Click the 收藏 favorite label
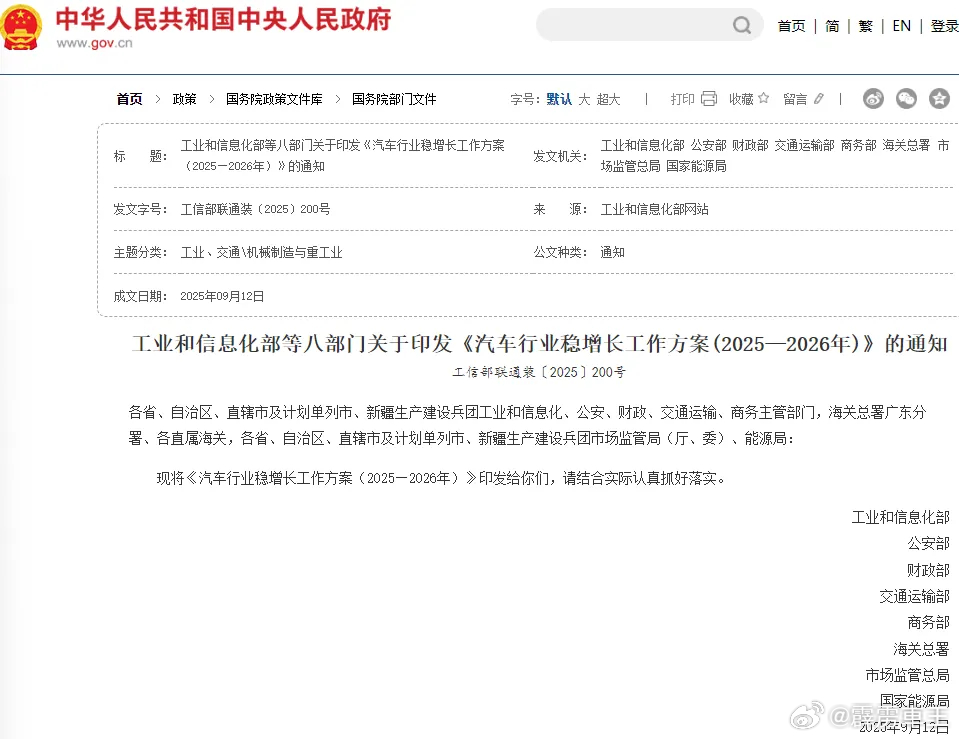 pyautogui.click(x=741, y=99)
